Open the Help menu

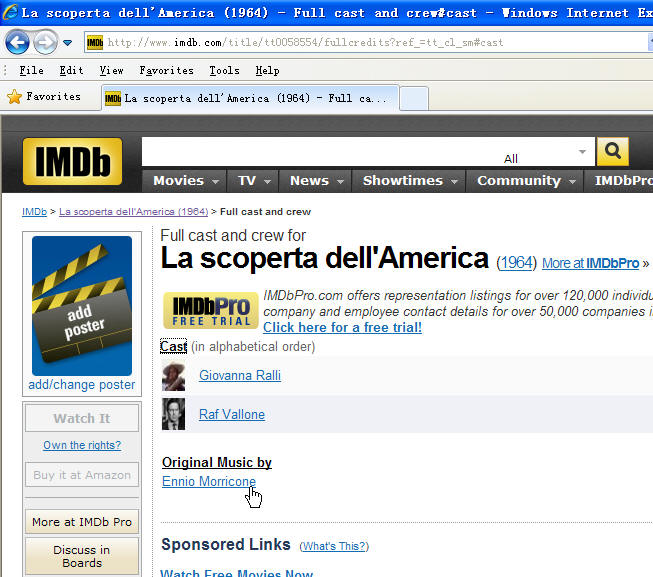click(267, 70)
